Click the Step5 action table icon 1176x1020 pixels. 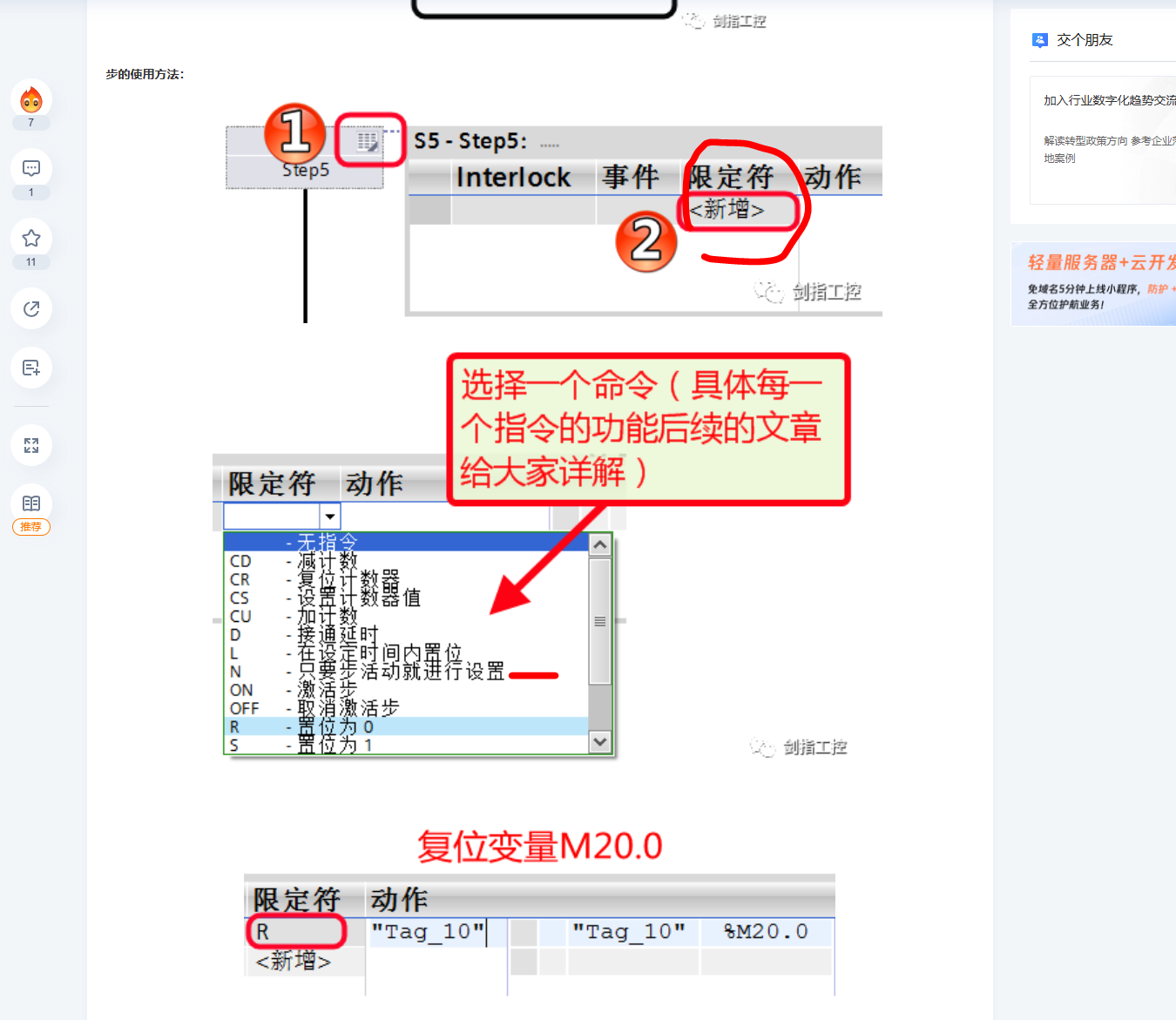pos(368,141)
